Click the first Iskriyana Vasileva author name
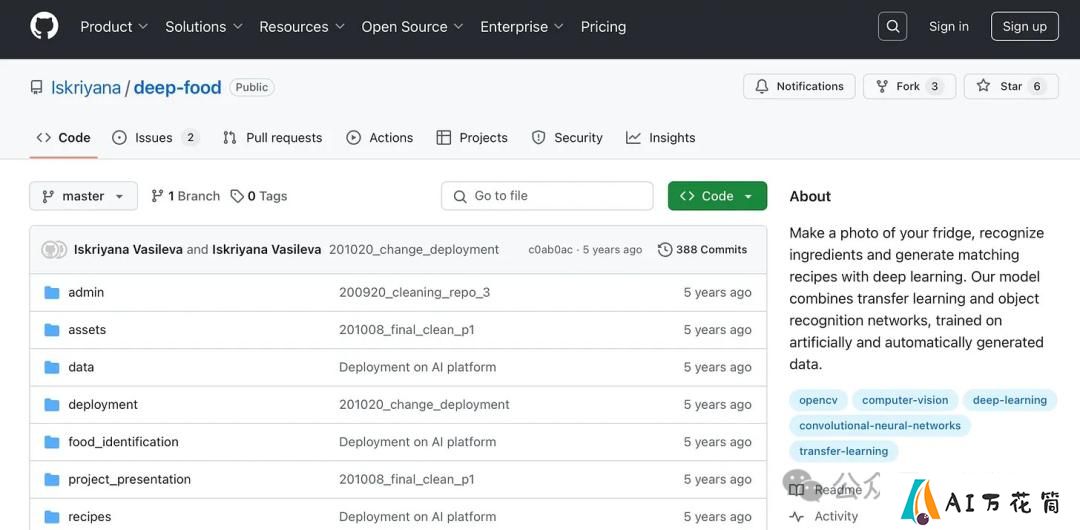 click(x=128, y=249)
